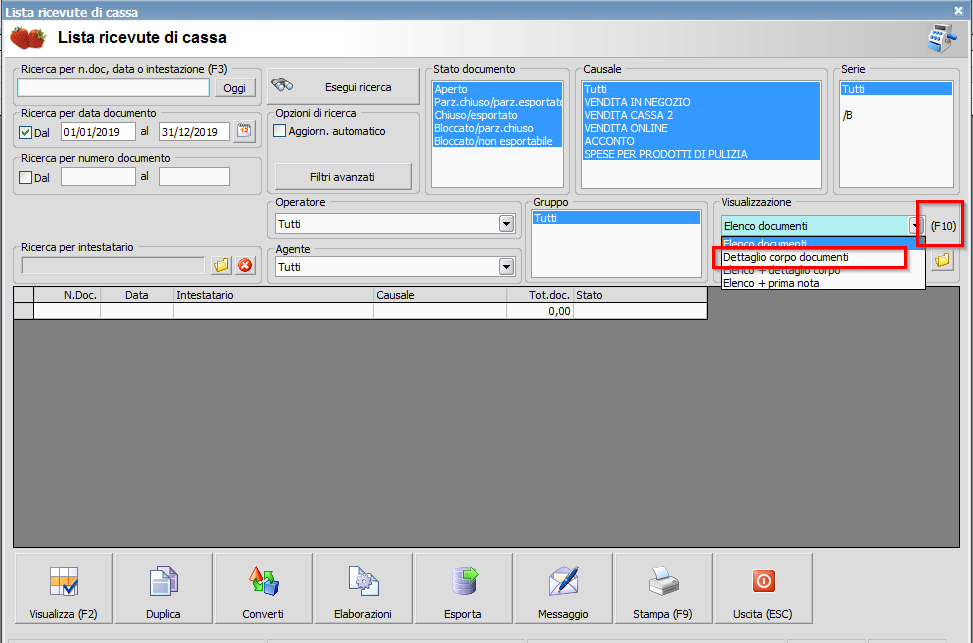The image size is (973, 643).
Task: Click the strawberry application logo
Action: pyautogui.click(x=29, y=38)
